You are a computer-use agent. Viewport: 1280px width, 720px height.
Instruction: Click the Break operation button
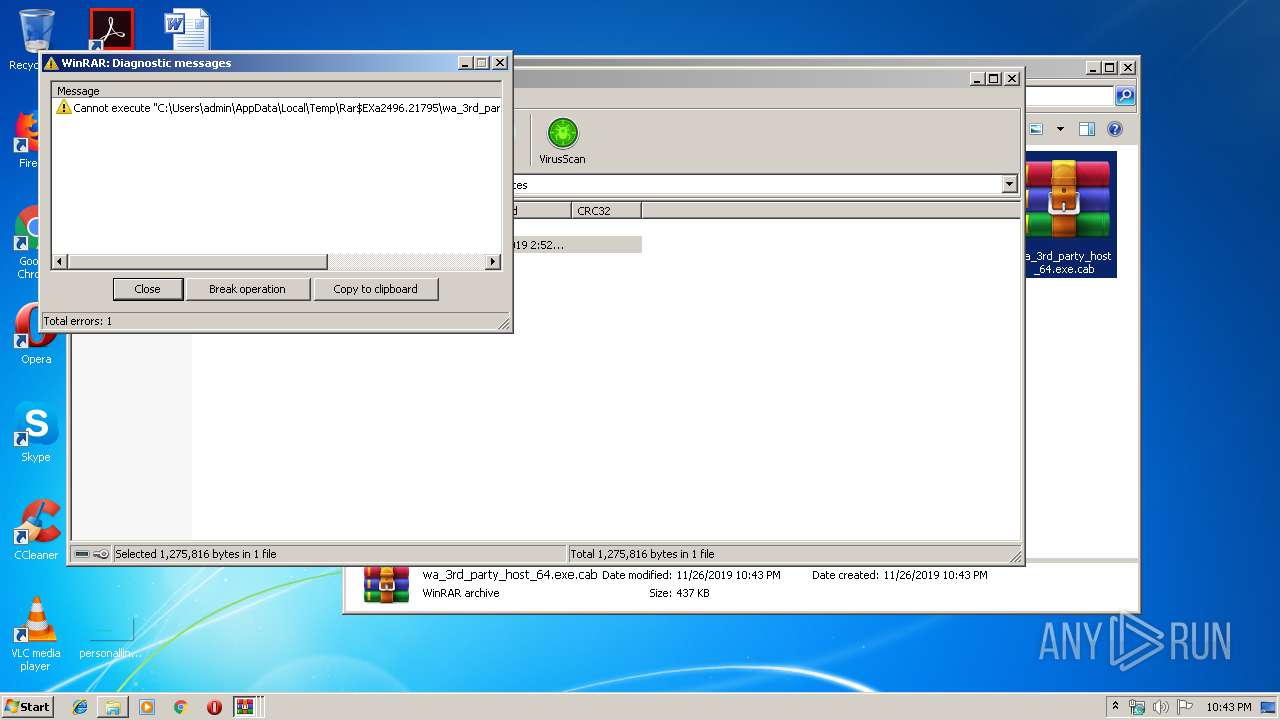tap(247, 289)
